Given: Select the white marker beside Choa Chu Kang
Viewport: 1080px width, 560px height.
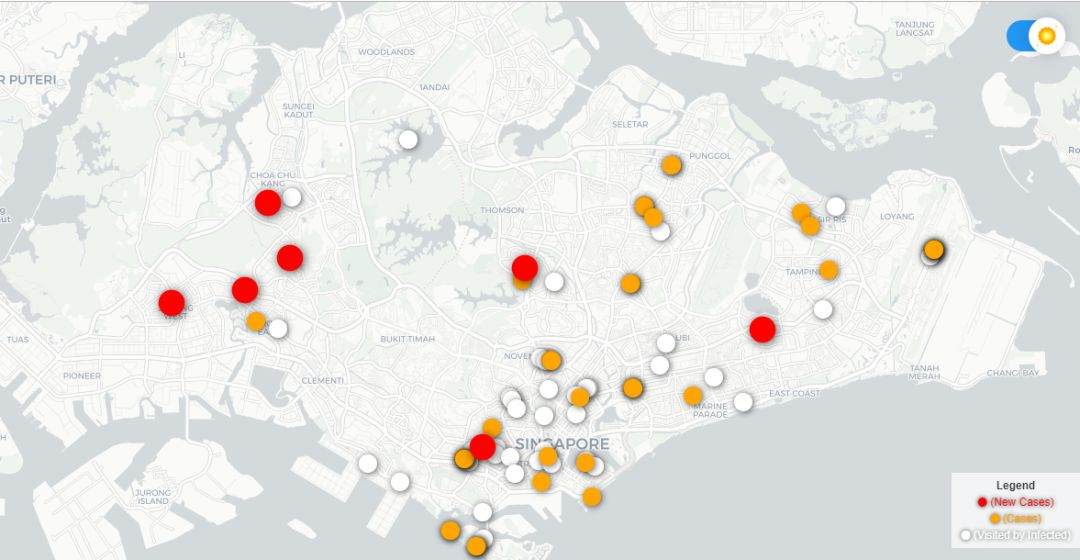Looking at the screenshot, I should click(x=292, y=197).
